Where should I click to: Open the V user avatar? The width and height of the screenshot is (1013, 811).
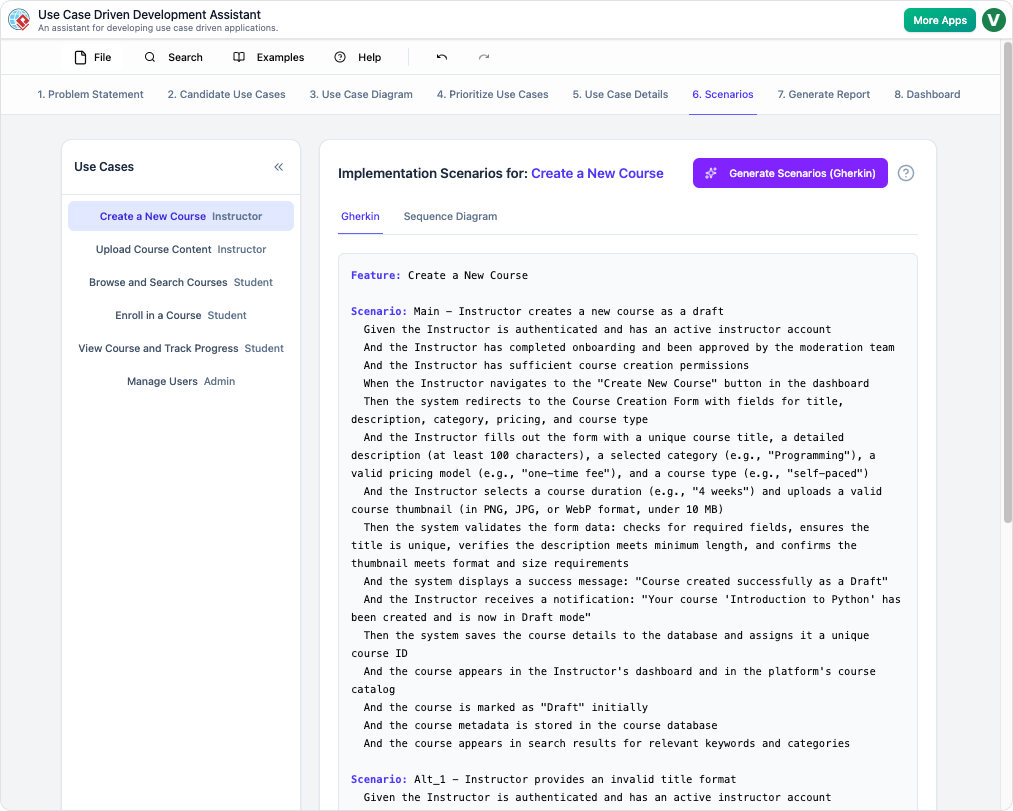[x=993, y=19]
